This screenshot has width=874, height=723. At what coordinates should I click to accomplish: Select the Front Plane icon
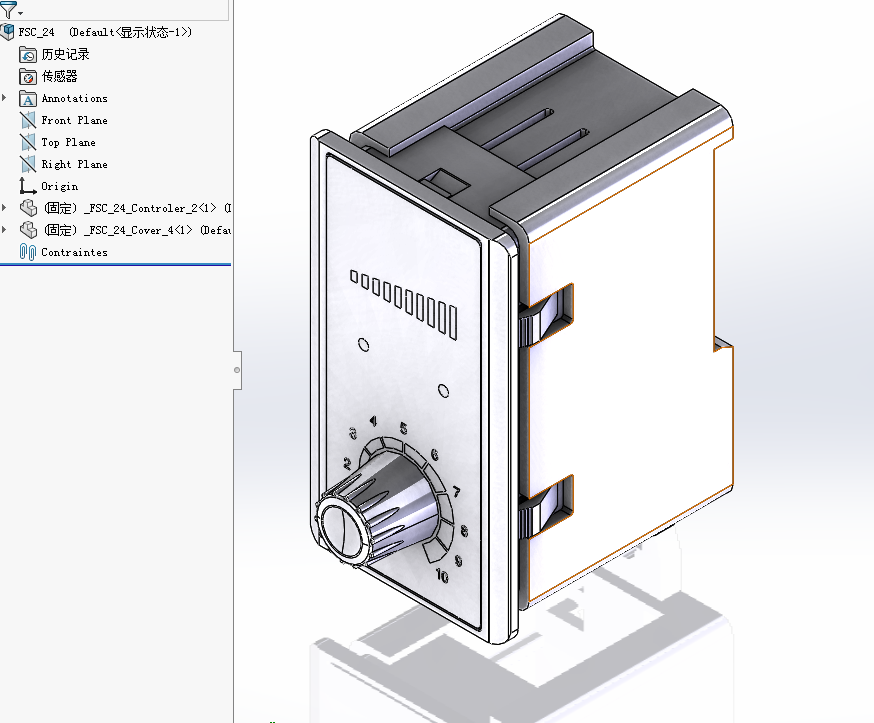point(28,120)
